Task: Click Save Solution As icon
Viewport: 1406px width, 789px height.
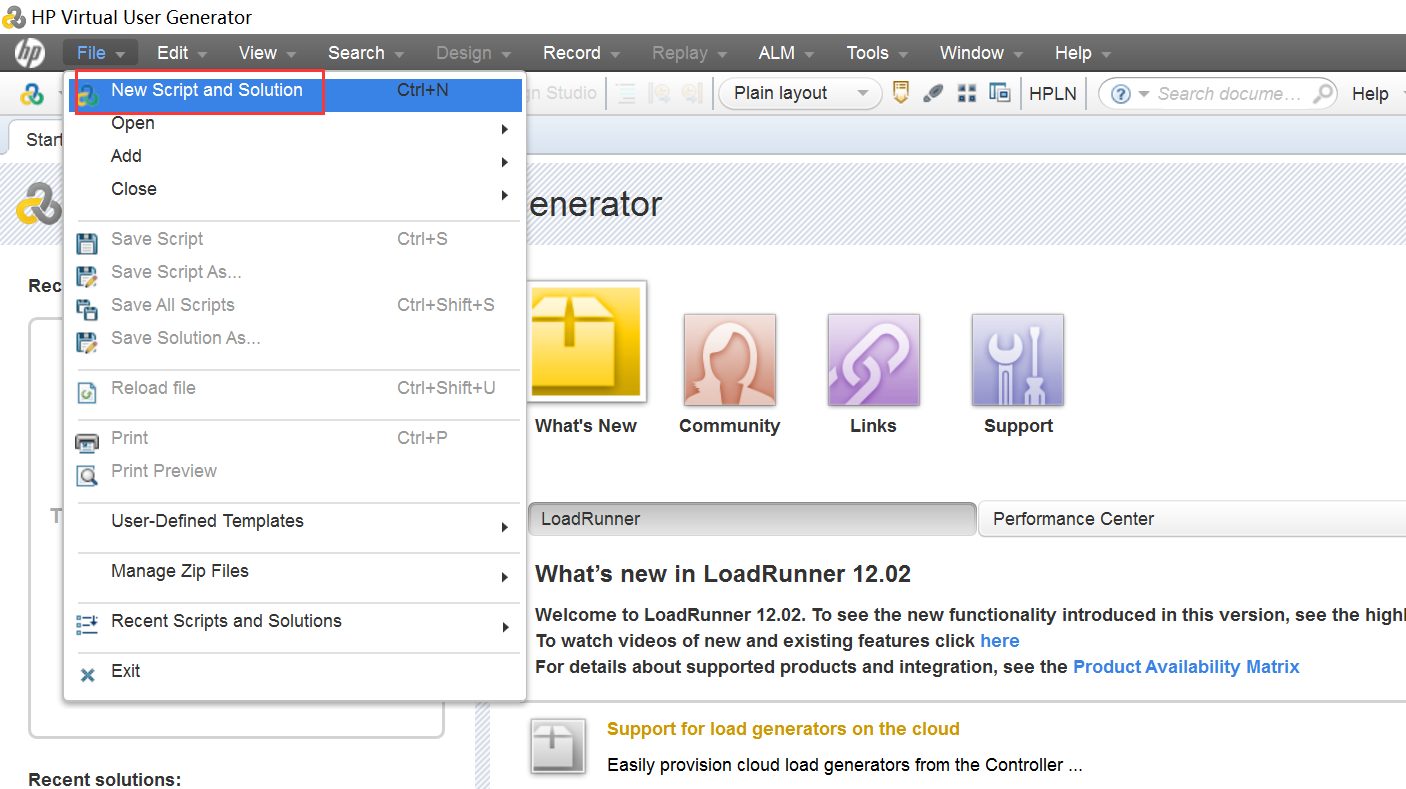Action: coord(88,341)
